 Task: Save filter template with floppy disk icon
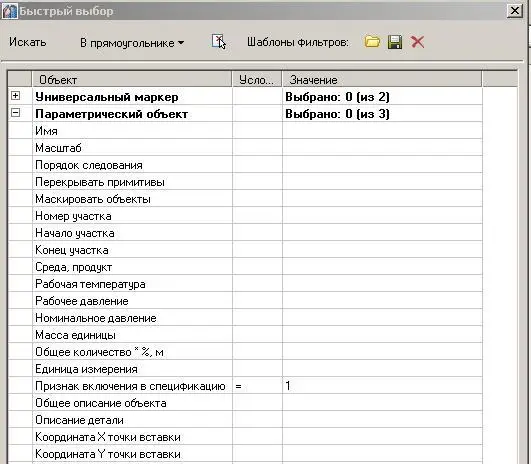click(x=395, y=42)
